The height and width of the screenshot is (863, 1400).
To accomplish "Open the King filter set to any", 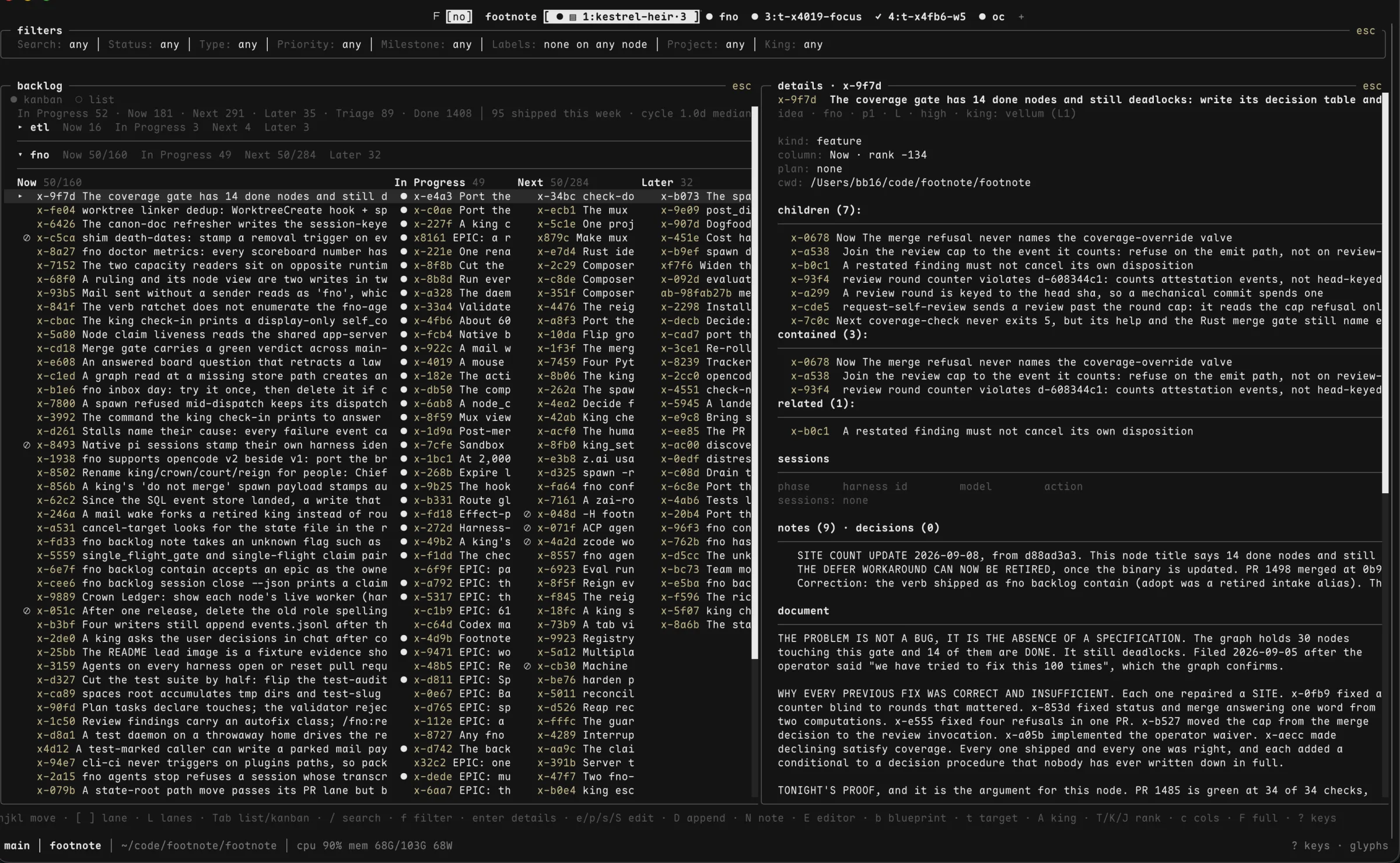I will (x=793, y=44).
